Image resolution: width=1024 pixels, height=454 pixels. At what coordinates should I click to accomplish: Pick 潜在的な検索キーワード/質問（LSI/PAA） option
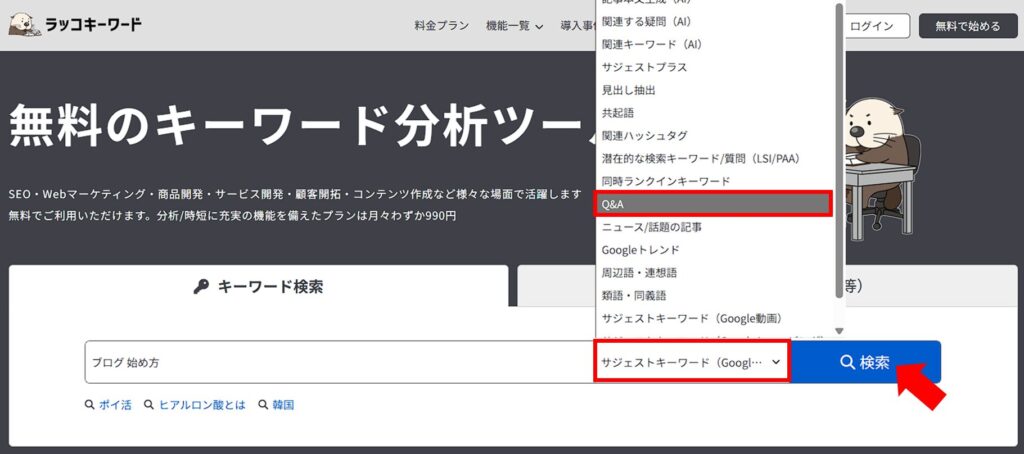point(714,159)
